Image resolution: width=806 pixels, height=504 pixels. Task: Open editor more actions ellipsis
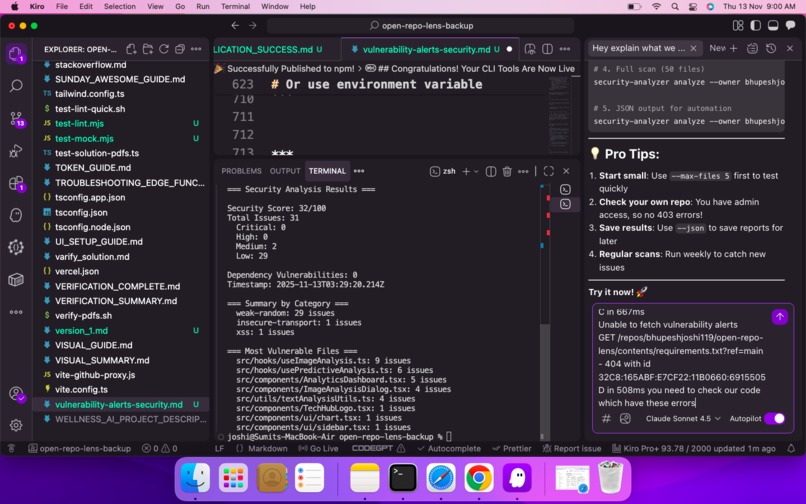coord(565,49)
